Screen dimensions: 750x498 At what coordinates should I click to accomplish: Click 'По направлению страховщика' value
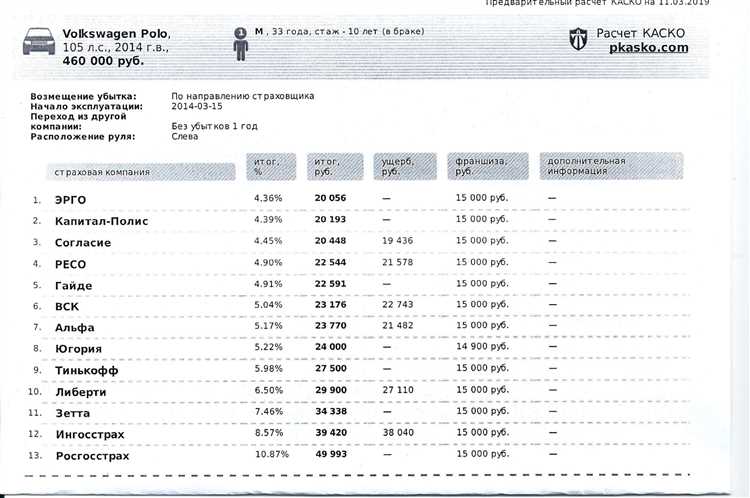[243, 96]
